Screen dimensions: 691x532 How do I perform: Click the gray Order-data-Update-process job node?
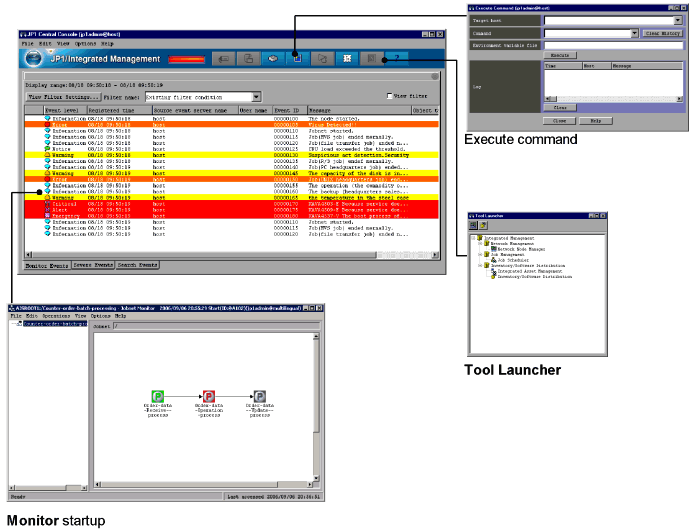(260, 396)
